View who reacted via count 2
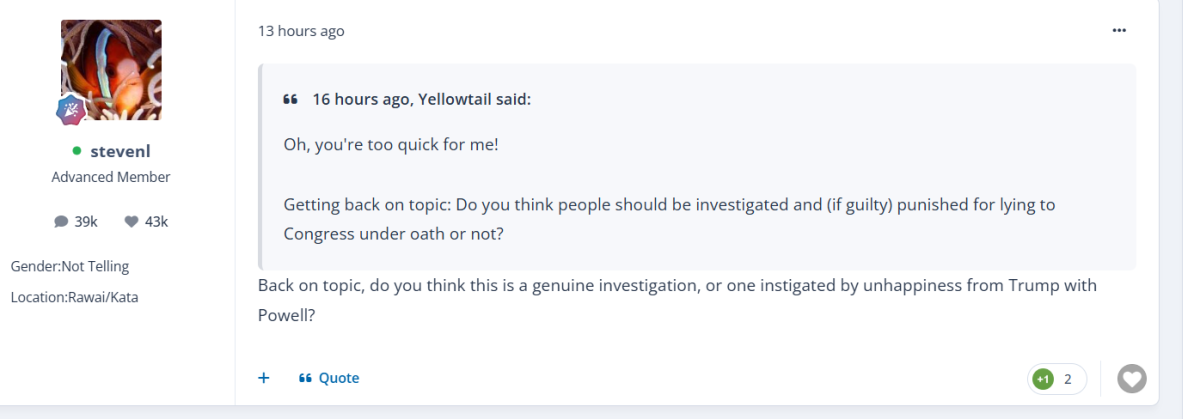The height and width of the screenshot is (419, 1200). pyautogui.click(x=1068, y=379)
